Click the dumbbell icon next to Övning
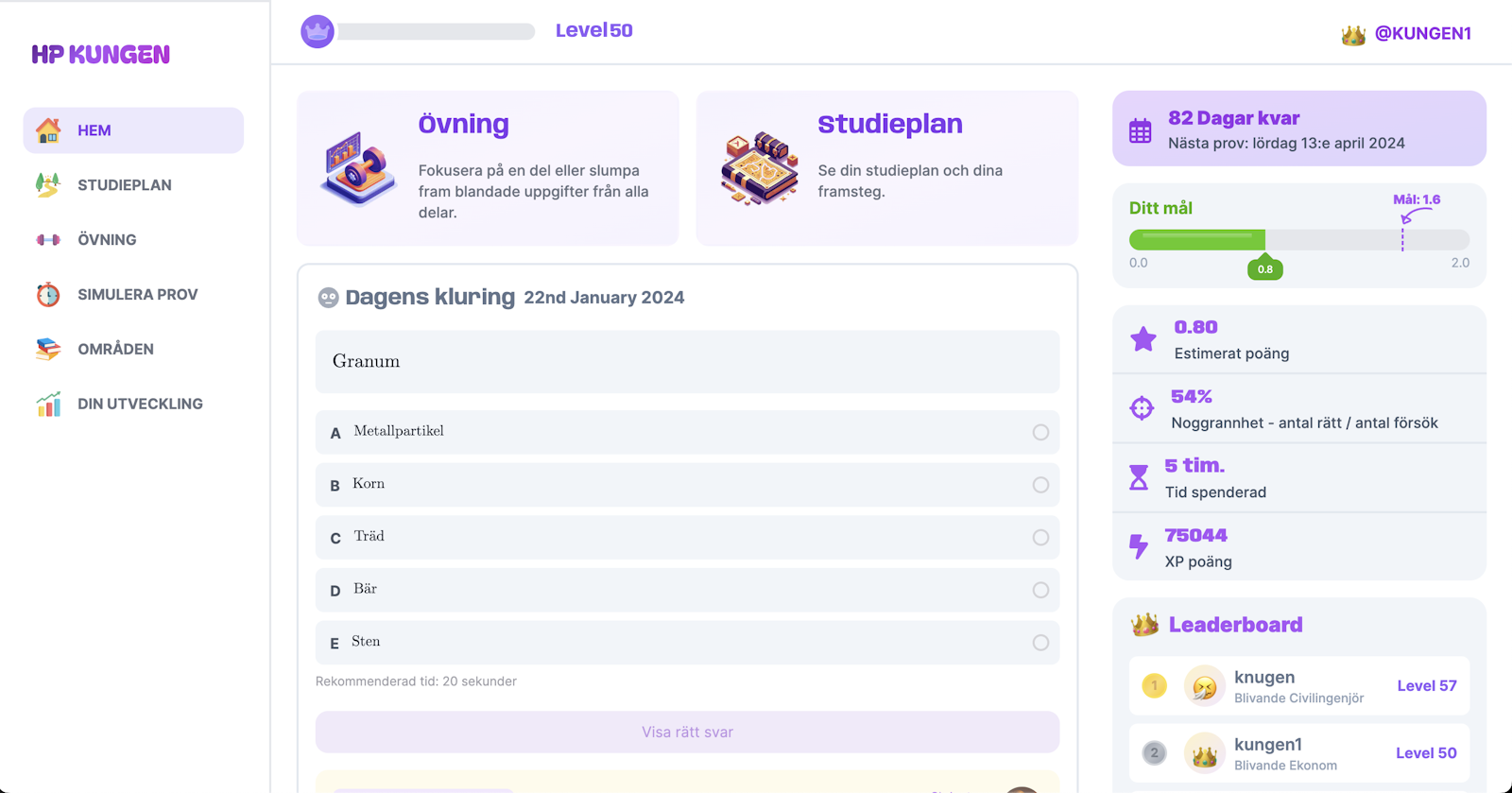Image resolution: width=1512 pixels, height=793 pixels. (48, 240)
